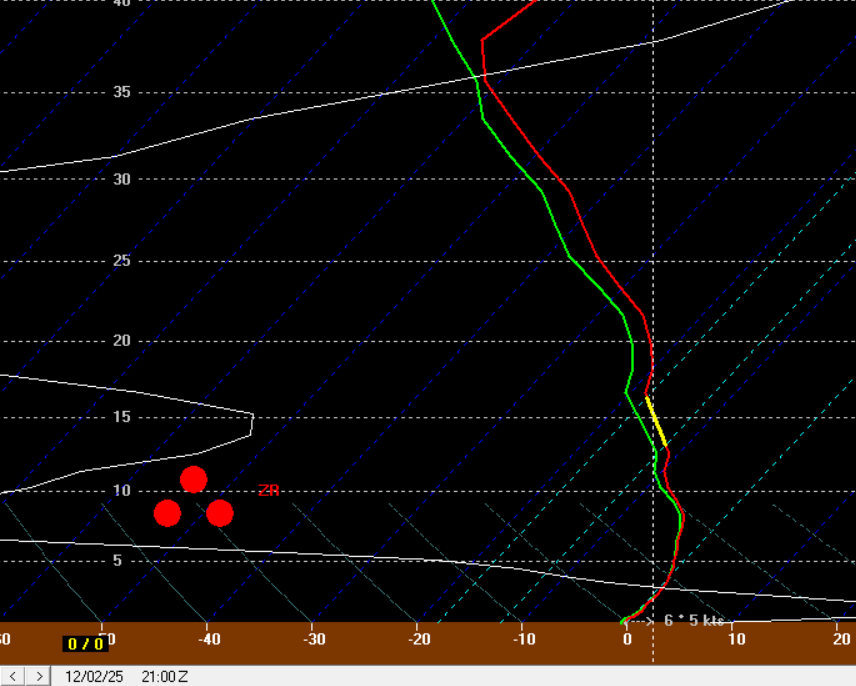
Task: Click the top red freezing rain dot
Action: coord(193,480)
